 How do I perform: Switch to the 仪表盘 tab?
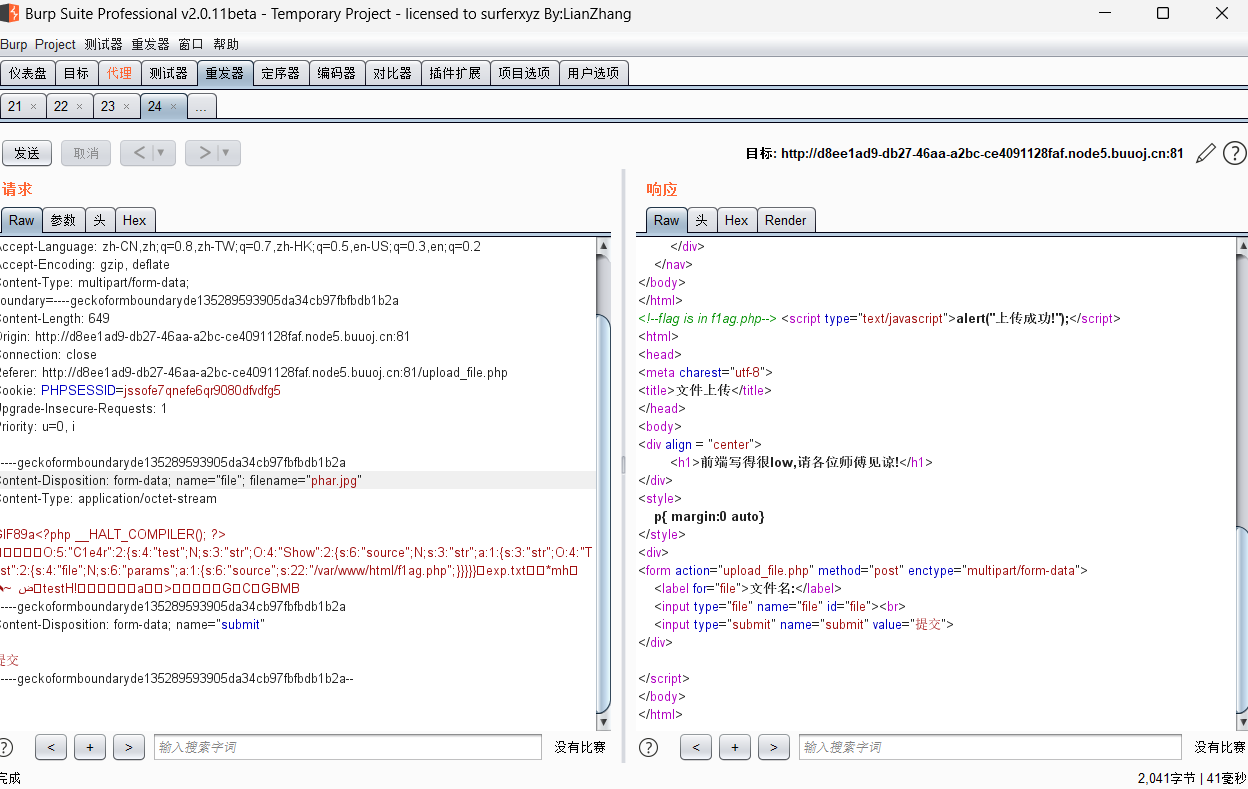[28, 73]
